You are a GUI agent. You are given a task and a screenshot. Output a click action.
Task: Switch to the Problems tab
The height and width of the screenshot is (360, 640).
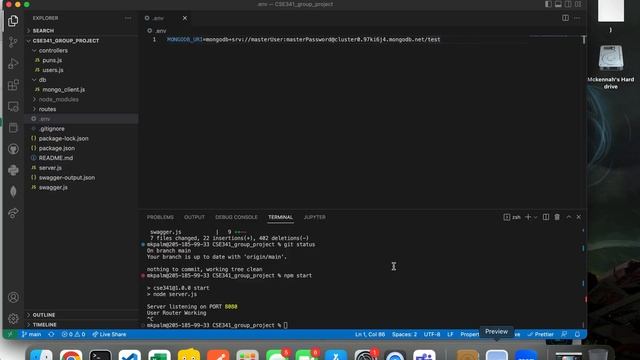tap(160, 217)
